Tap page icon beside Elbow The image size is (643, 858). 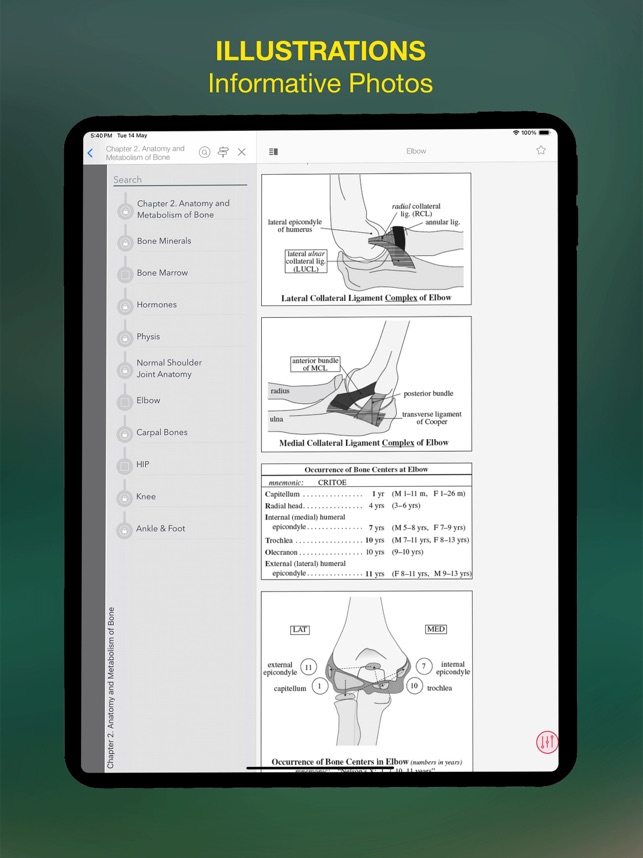click(125, 402)
